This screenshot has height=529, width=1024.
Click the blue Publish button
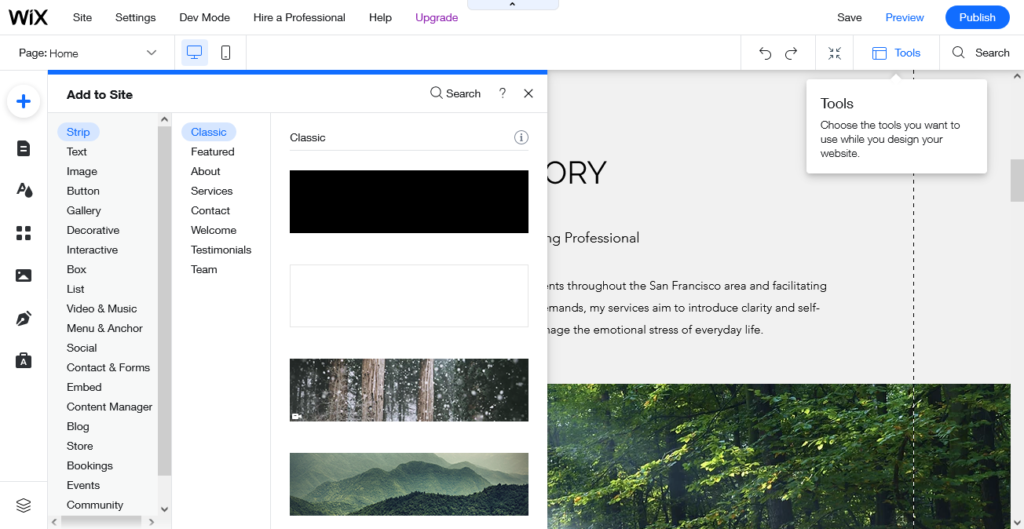coord(977,18)
